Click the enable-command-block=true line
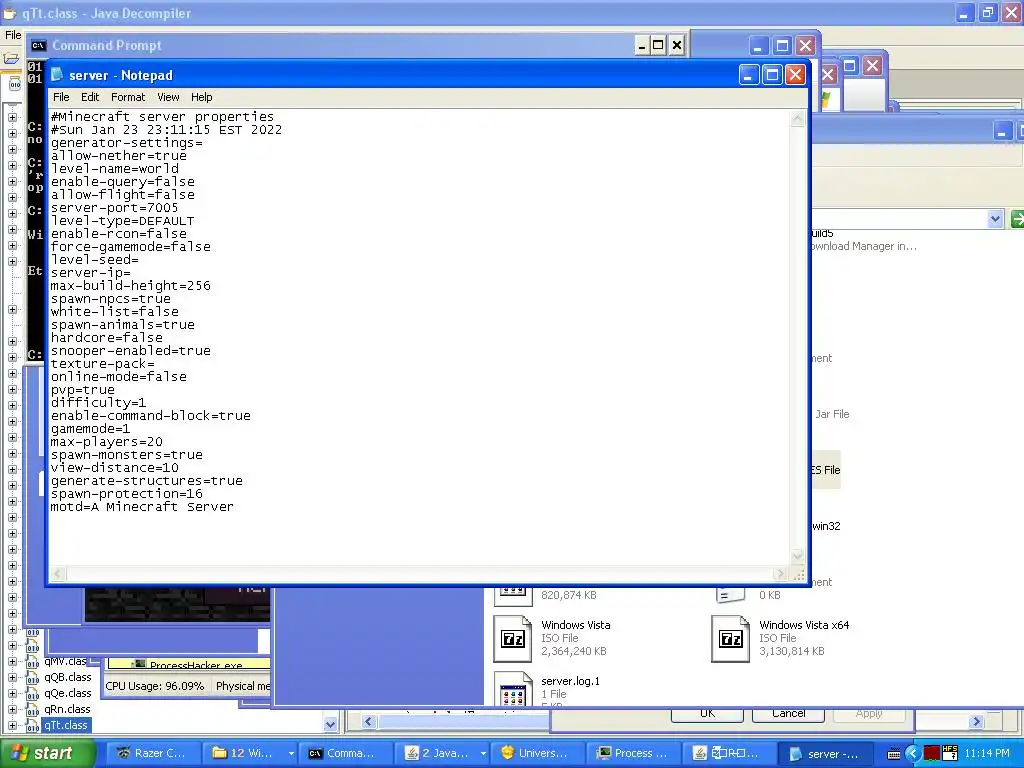 (151, 416)
